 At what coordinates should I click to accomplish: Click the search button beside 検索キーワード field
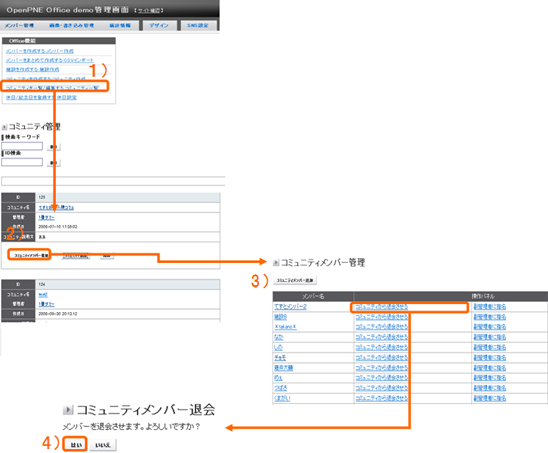53,146
